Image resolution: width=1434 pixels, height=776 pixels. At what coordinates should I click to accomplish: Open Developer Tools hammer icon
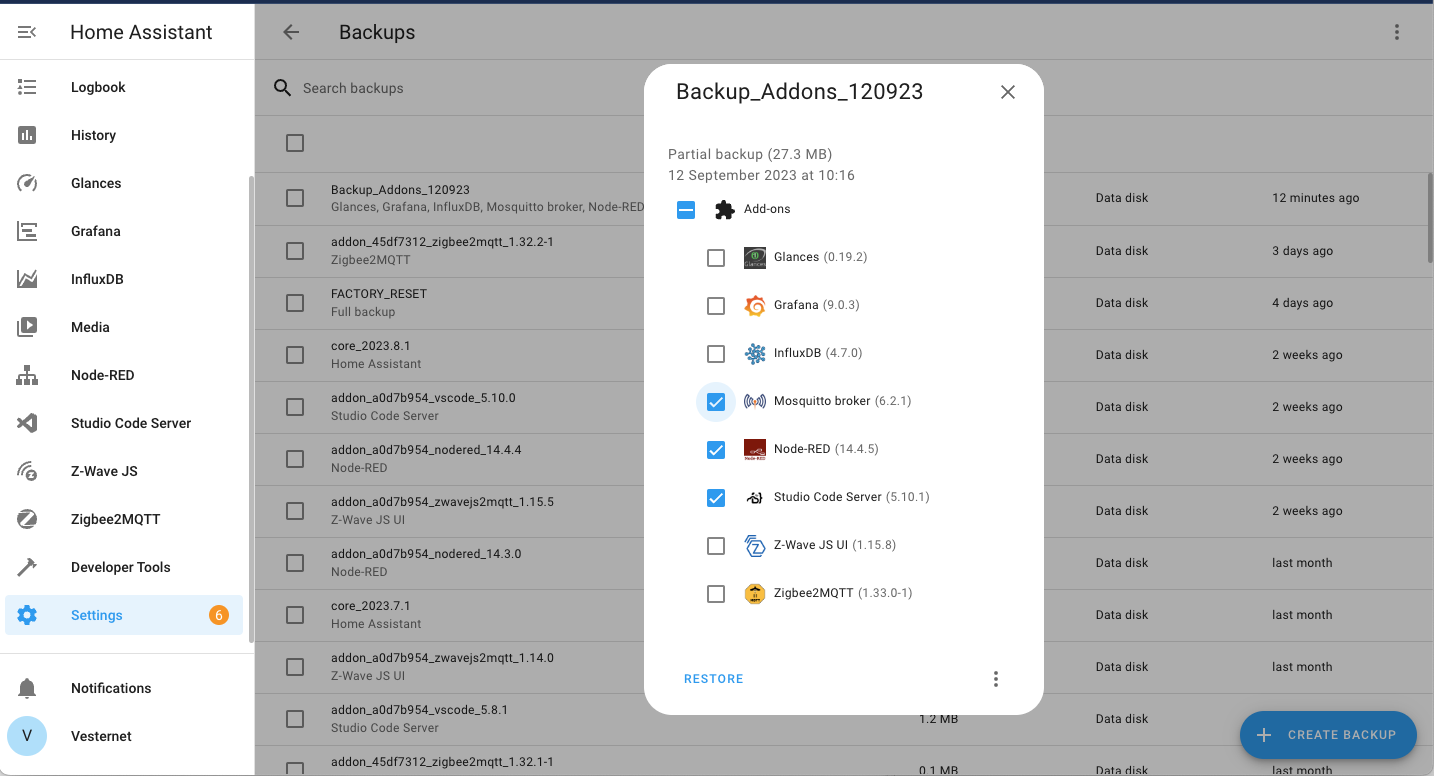click(27, 567)
